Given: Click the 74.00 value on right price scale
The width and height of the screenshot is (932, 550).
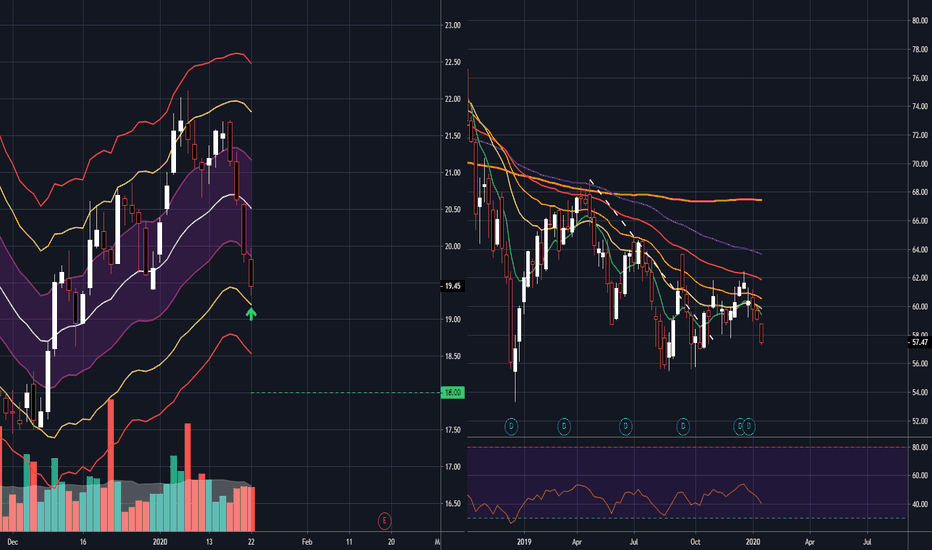Looking at the screenshot, I should point(920,106).
